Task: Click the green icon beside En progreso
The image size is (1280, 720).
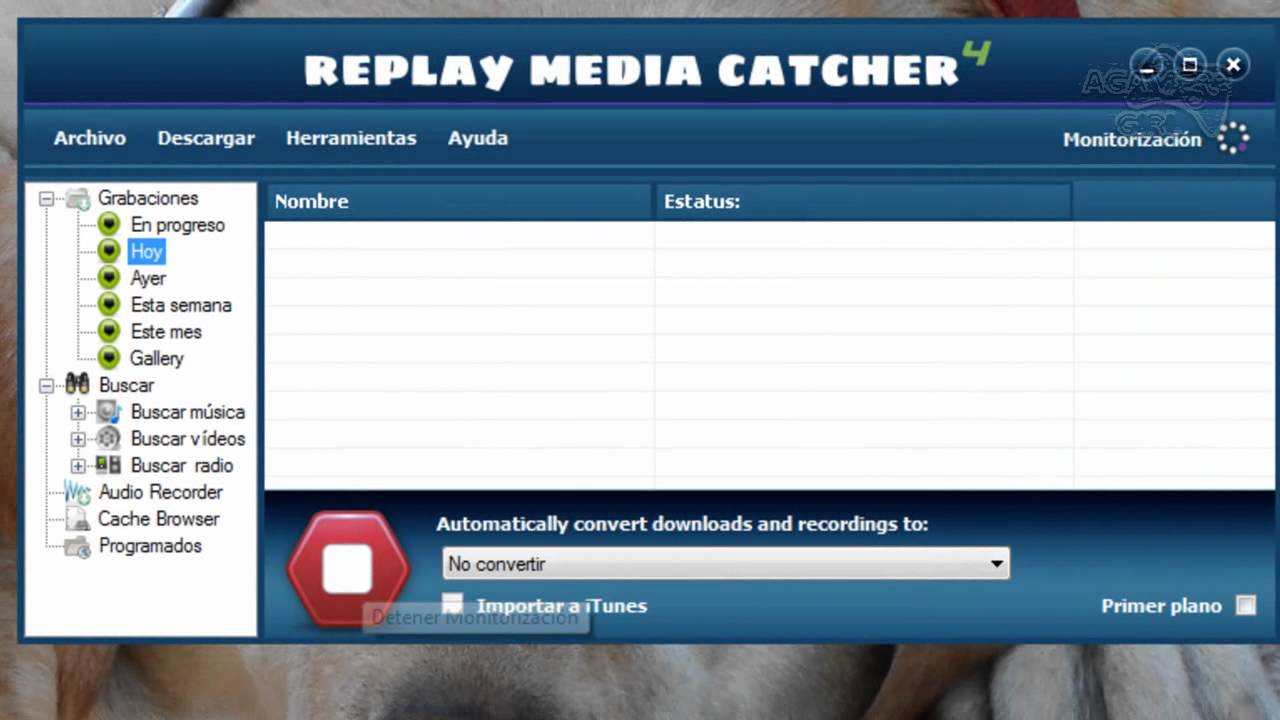Action: pos(109,224)
